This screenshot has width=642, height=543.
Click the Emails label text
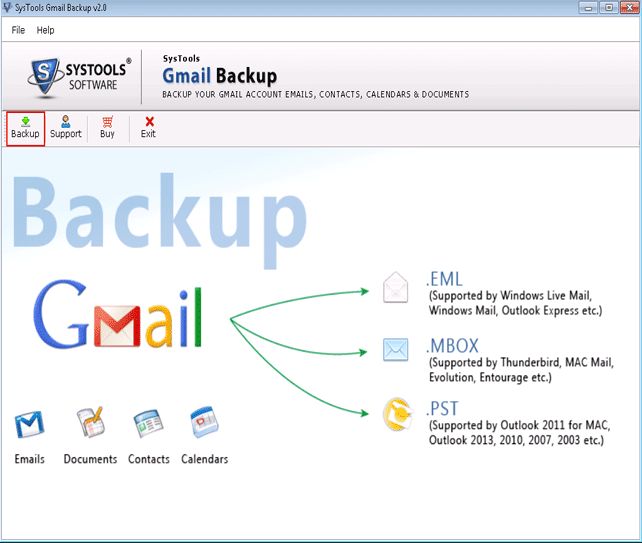tap(29, 459)
